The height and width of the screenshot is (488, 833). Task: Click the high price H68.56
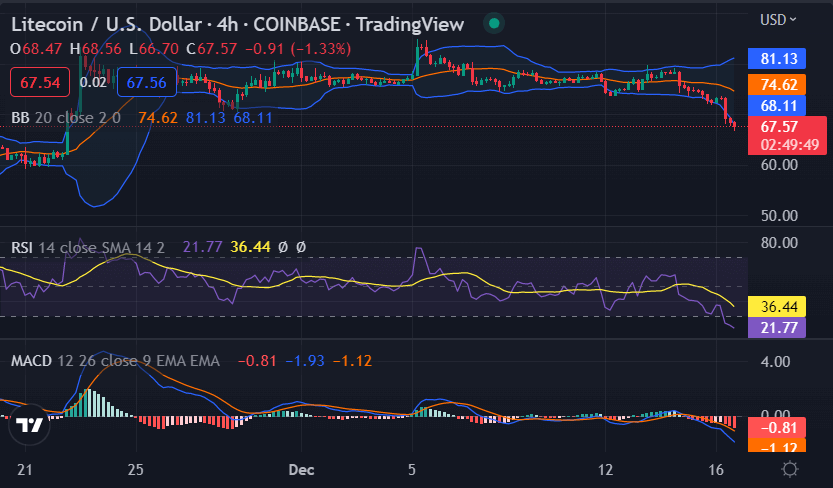(96, 49)
